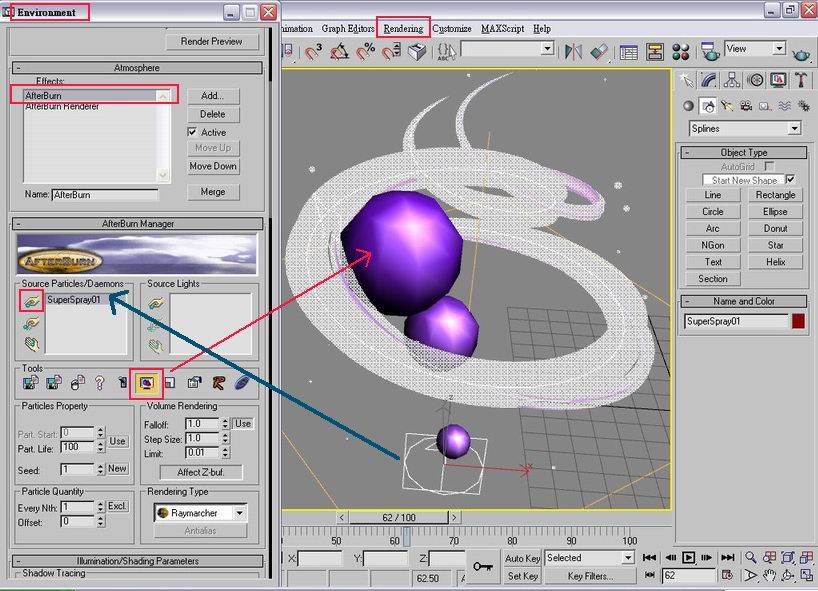Viewport: 818px width, 591px height.
Task: Toggle the Active checkbox in Atmosphere
Action: click(193, 132)
